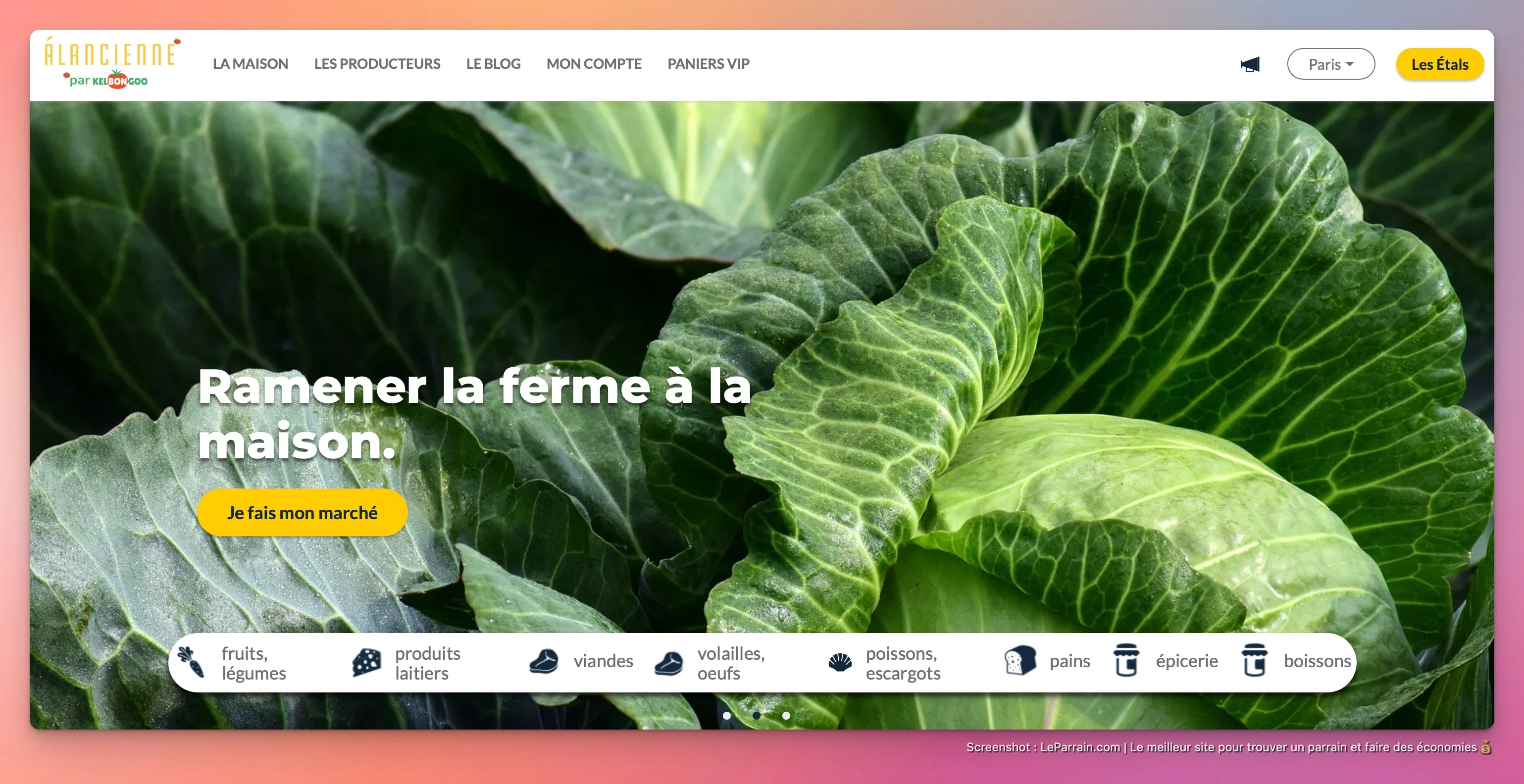Image resolution: width=1524 pixels, height=784 pixels.
Task: Click the megaphone announcements icon
Action: [1250, 64]
